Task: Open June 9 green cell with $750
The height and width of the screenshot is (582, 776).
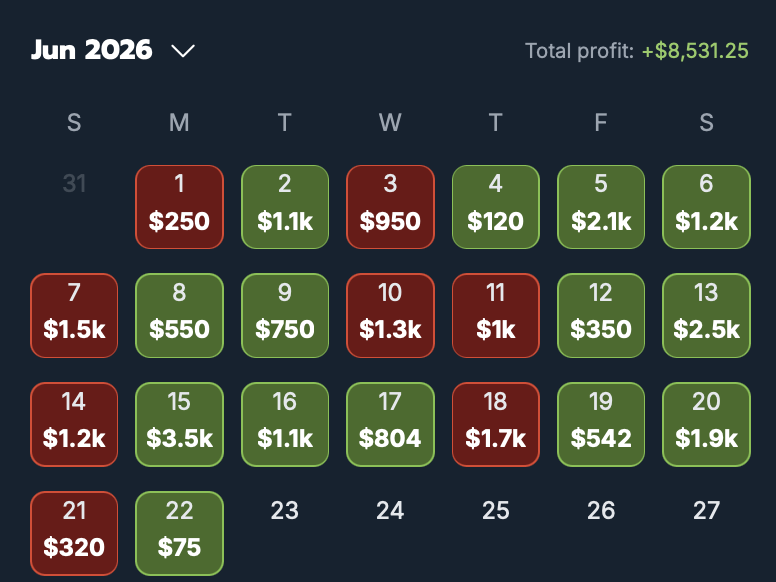Action: tap(285, 316)
